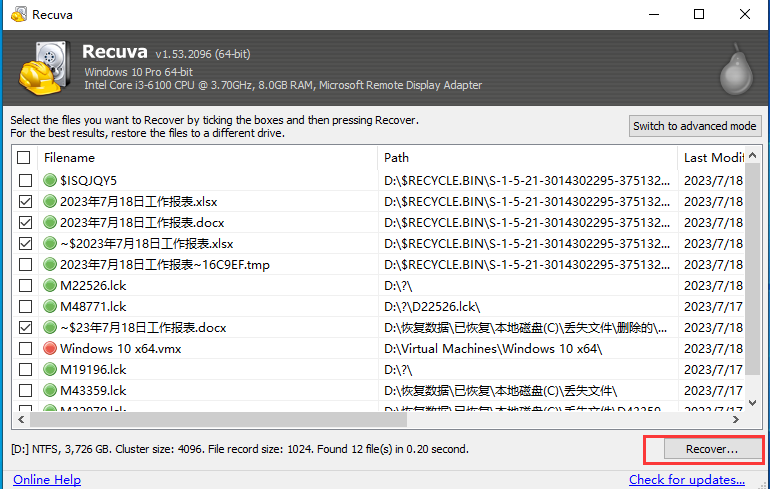Viewport: 770px width, 489px height.
Task: Click the vertical scrollbar thumb
Action: (x=752, y=270)
